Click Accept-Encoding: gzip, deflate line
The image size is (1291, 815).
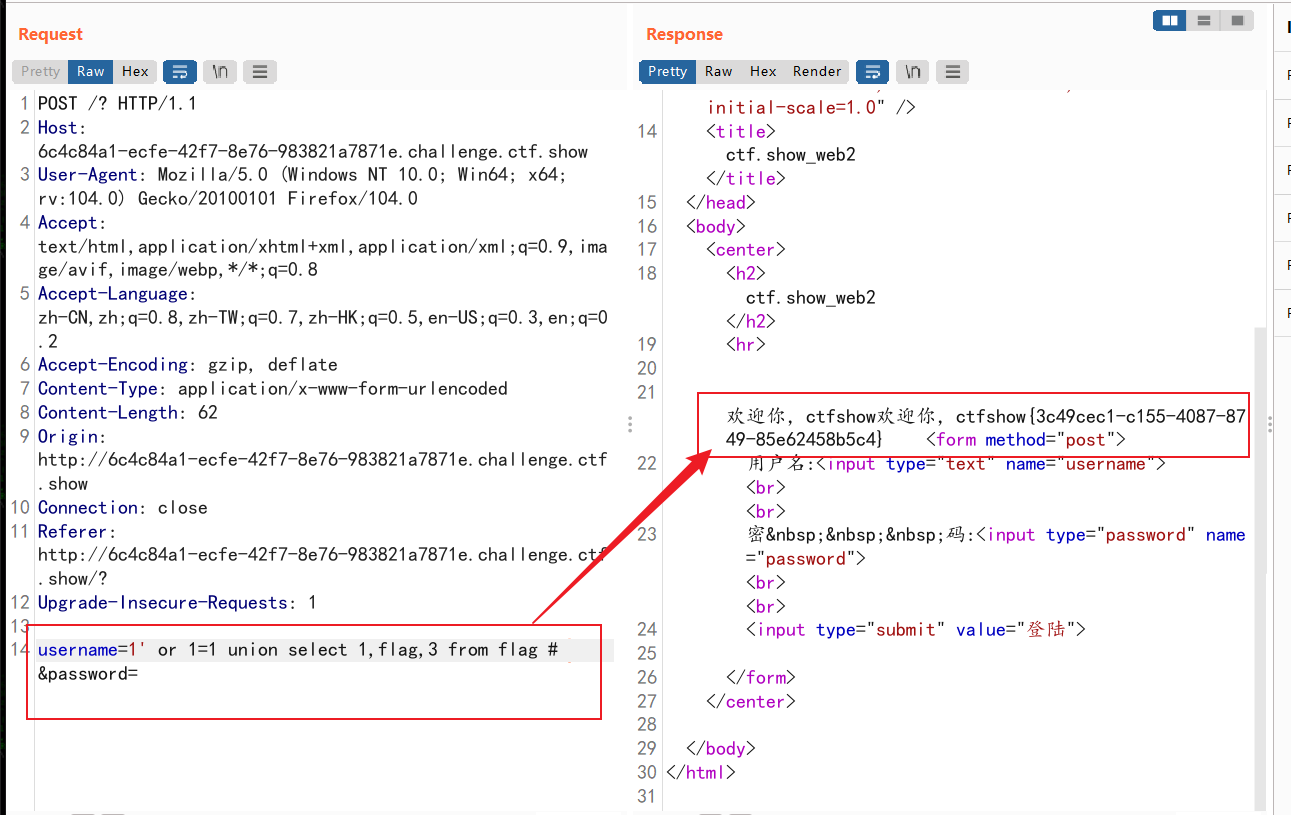coord(188,365)
